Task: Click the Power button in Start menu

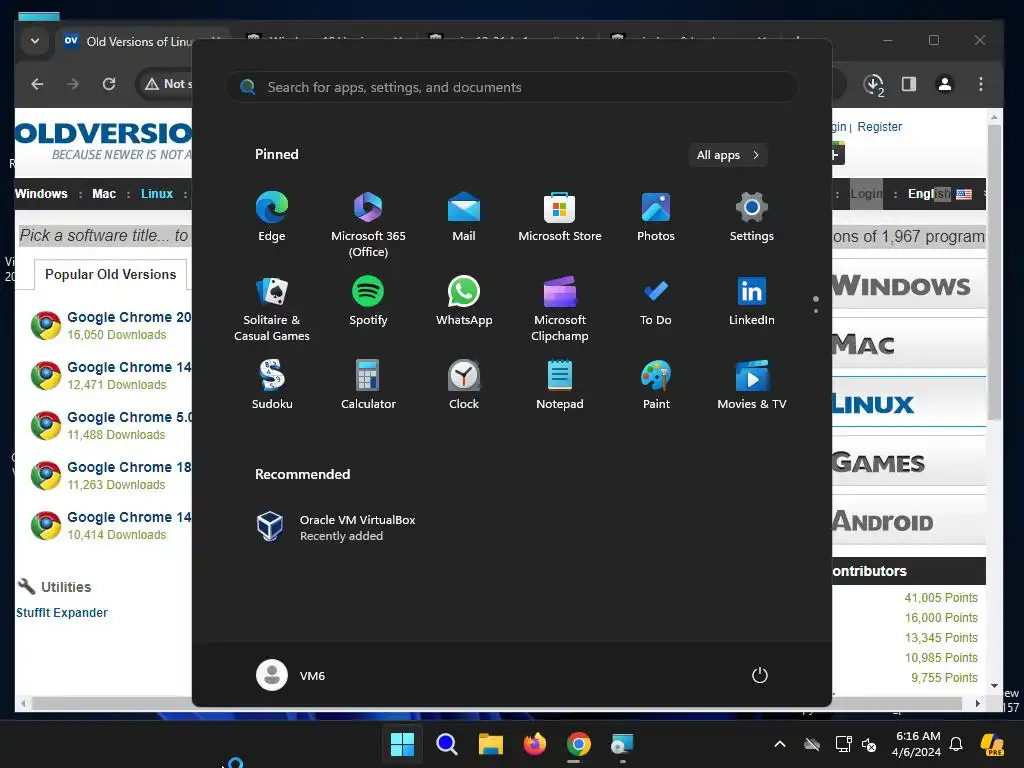Action: point(760,675)
